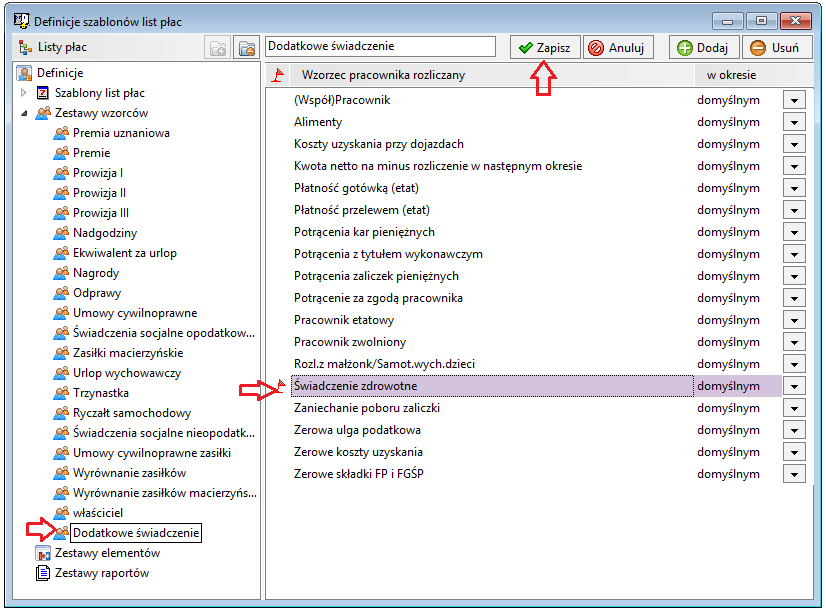Screen dimensions: 826x611
Task: Click the new folder icon beside Listy płac
Action: click(x=218, y=48)
